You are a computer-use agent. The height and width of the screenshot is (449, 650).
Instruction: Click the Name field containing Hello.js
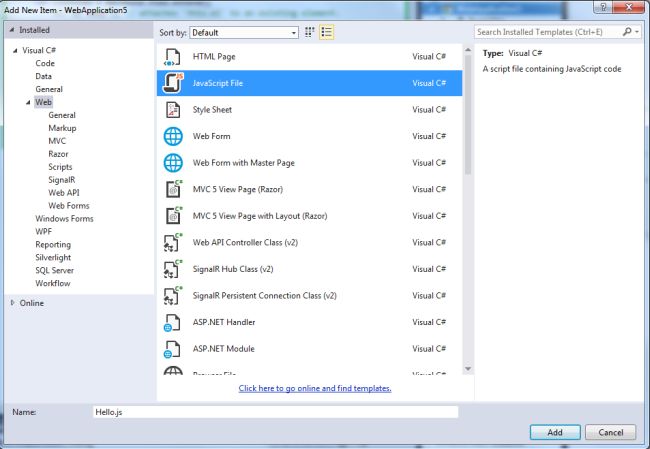pyautogui.click(x=276, y=412)
